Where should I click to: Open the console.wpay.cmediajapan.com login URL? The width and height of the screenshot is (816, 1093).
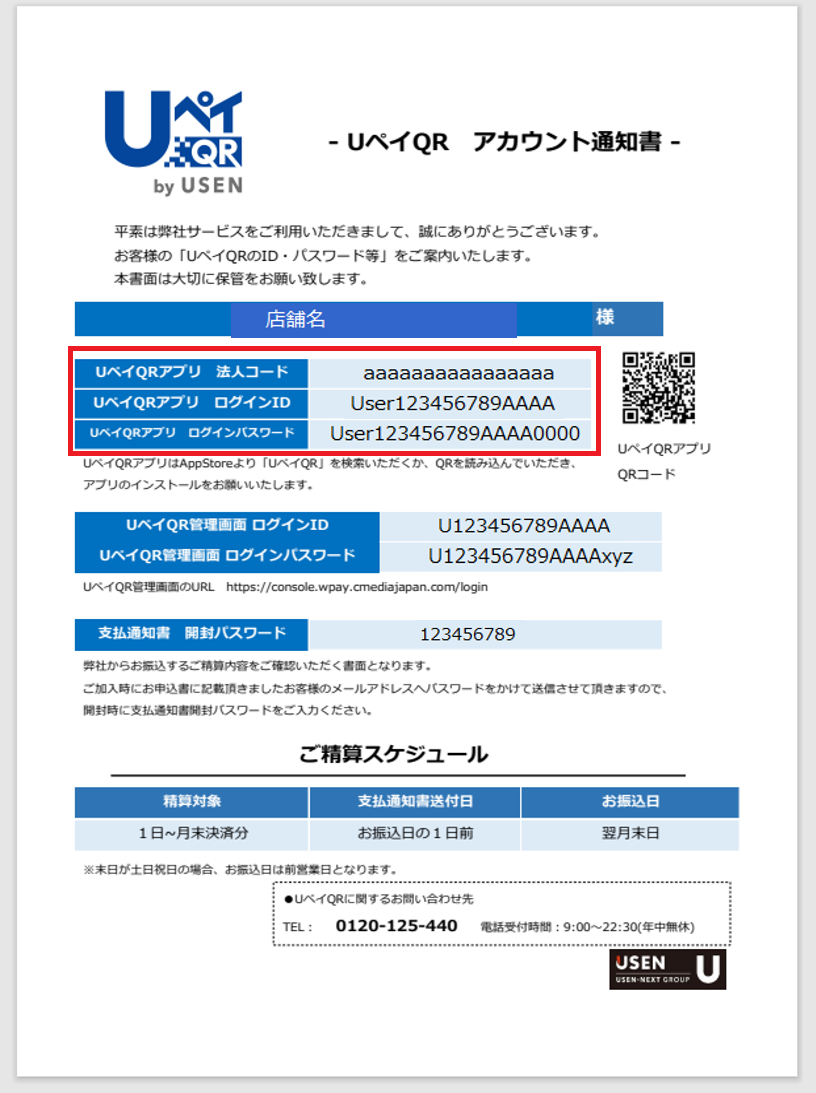pos(357,587)
